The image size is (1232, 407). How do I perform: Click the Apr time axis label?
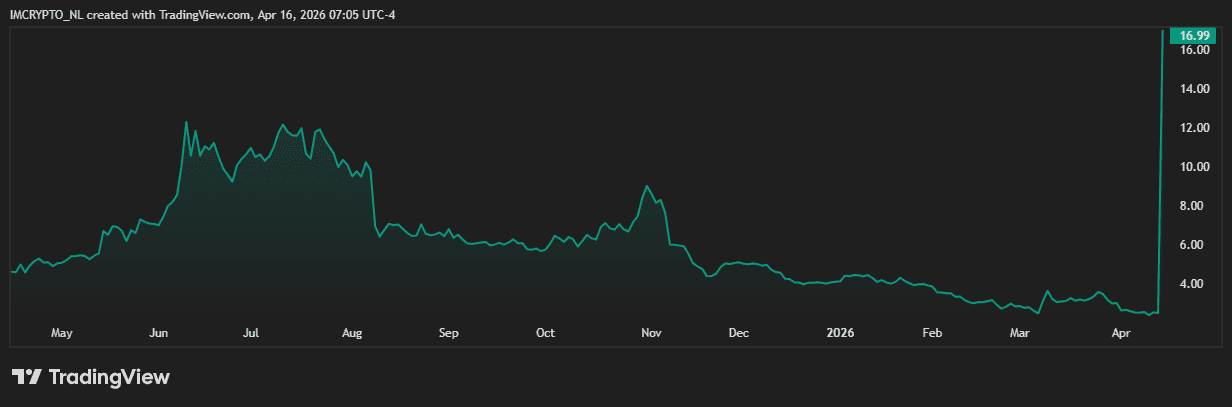[1121, 332]
